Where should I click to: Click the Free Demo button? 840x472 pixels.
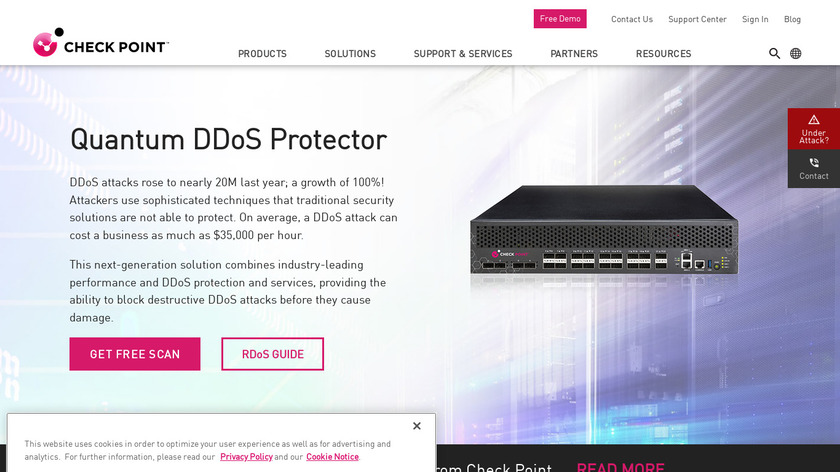click(x=560, y=19)
